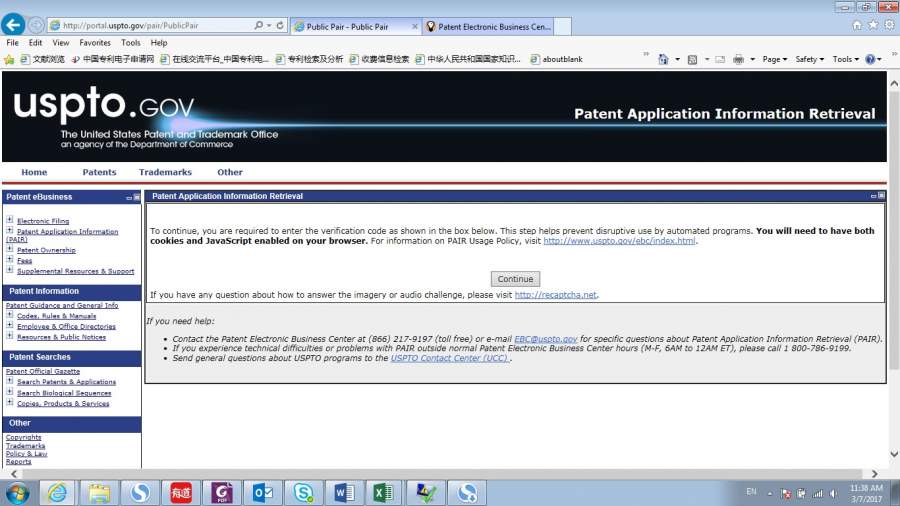Open the Page dropdown in command bar

pyautogui.click(x=774, y=59)
